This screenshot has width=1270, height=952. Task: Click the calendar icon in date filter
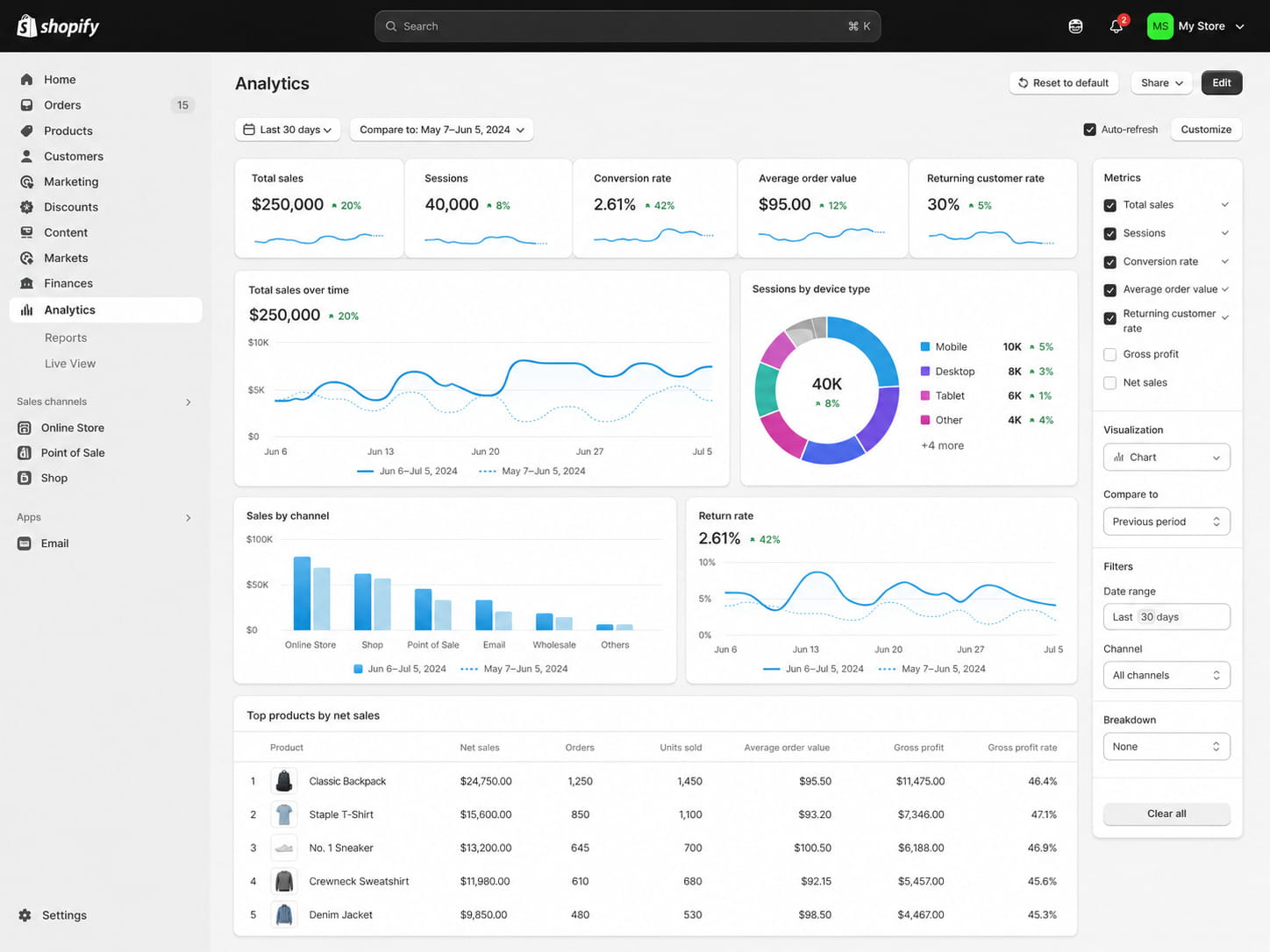249,130
